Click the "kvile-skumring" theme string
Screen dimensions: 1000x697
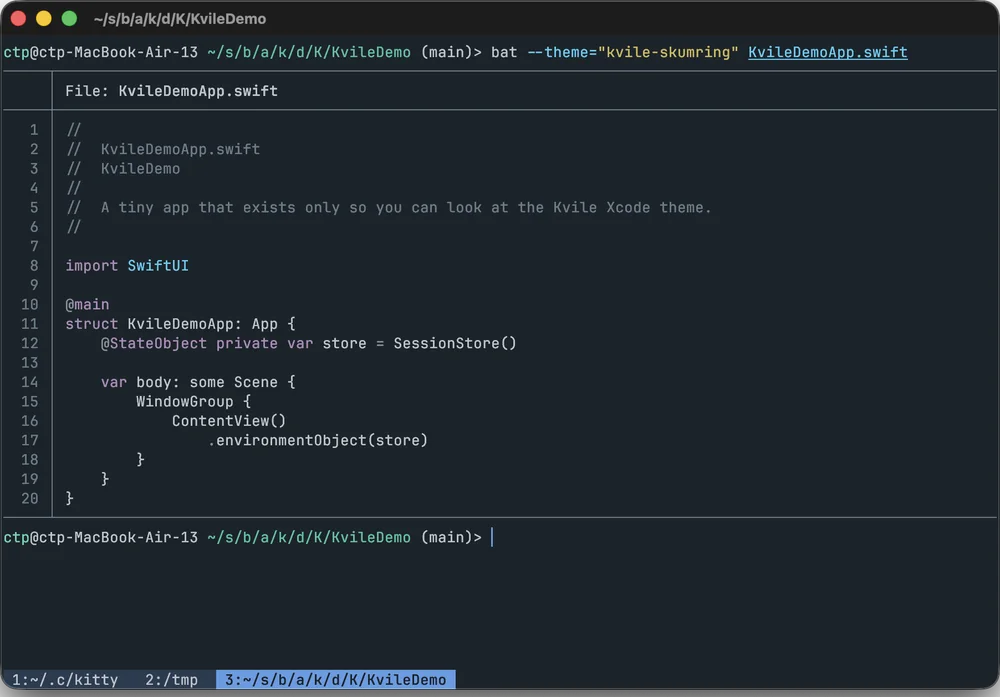(x=668, y=52)
